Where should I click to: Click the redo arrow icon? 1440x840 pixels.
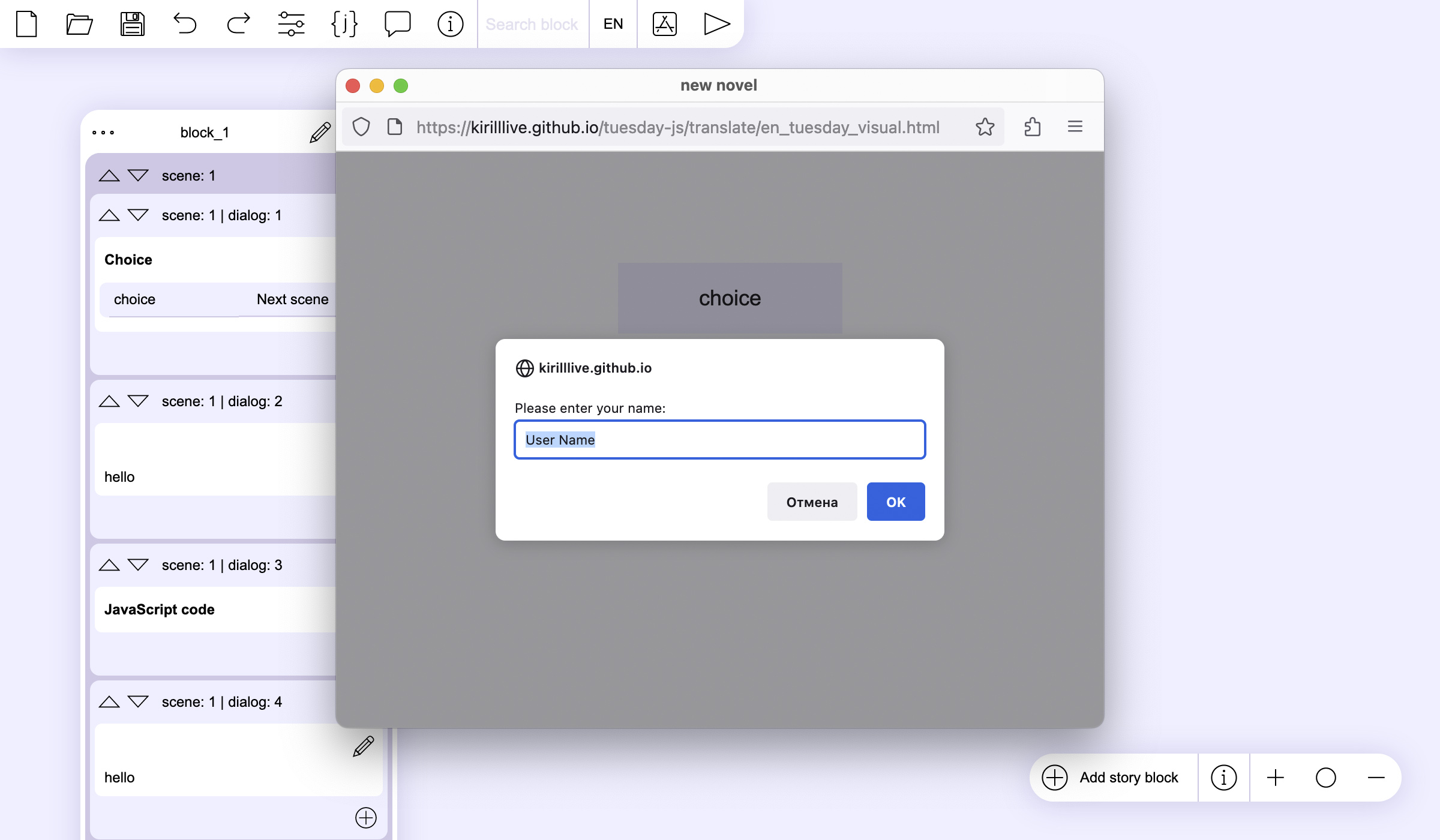[x=238, y=24]
